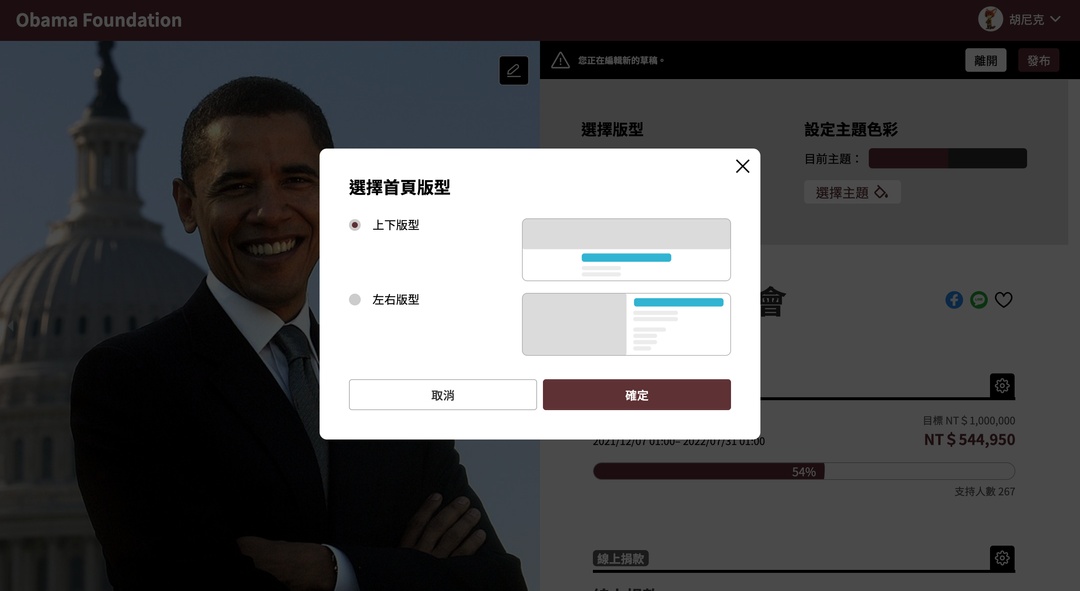This screenshot has height=591, width=1080.
Task: Close the layout selection dialog with X
Action: [742, 166]
